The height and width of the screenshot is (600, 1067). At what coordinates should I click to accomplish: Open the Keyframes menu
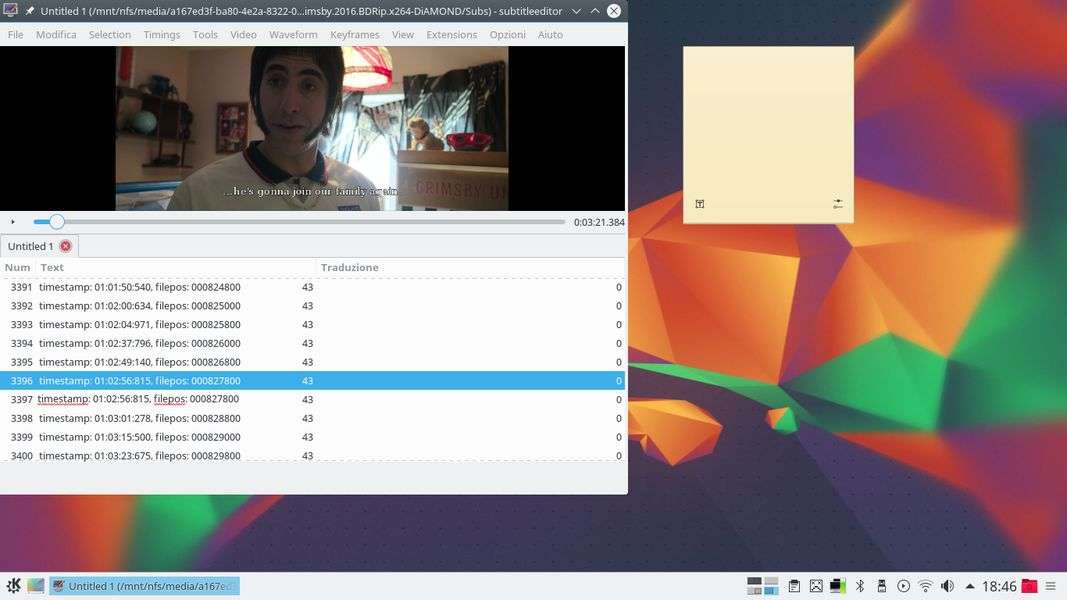pyautogui.click(x=355, y=35)
